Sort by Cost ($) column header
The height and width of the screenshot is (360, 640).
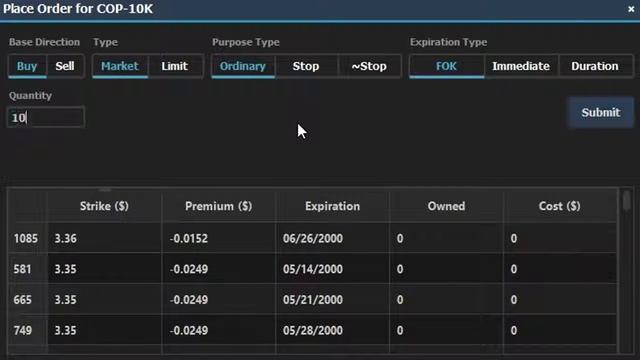[x=560, y=206]
